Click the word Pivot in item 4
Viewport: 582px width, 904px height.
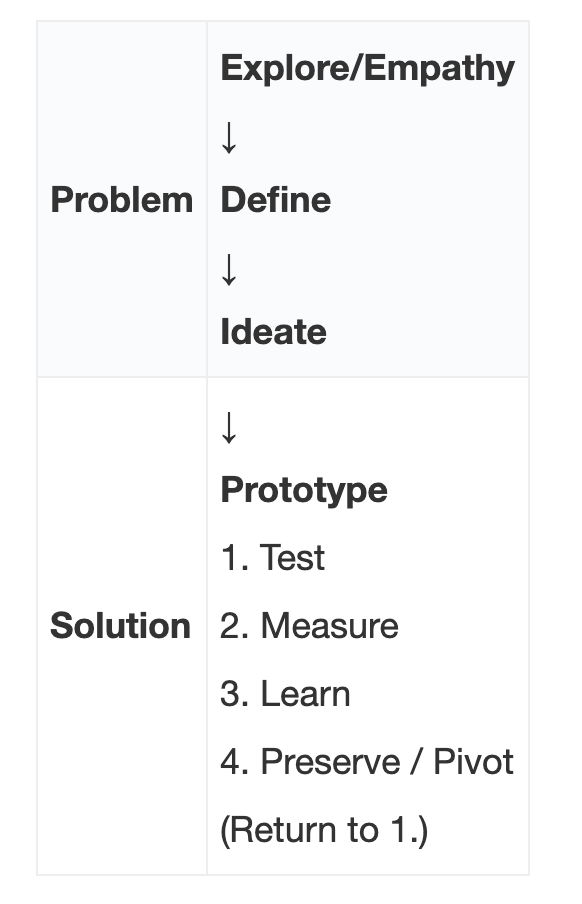coord(473,762)
